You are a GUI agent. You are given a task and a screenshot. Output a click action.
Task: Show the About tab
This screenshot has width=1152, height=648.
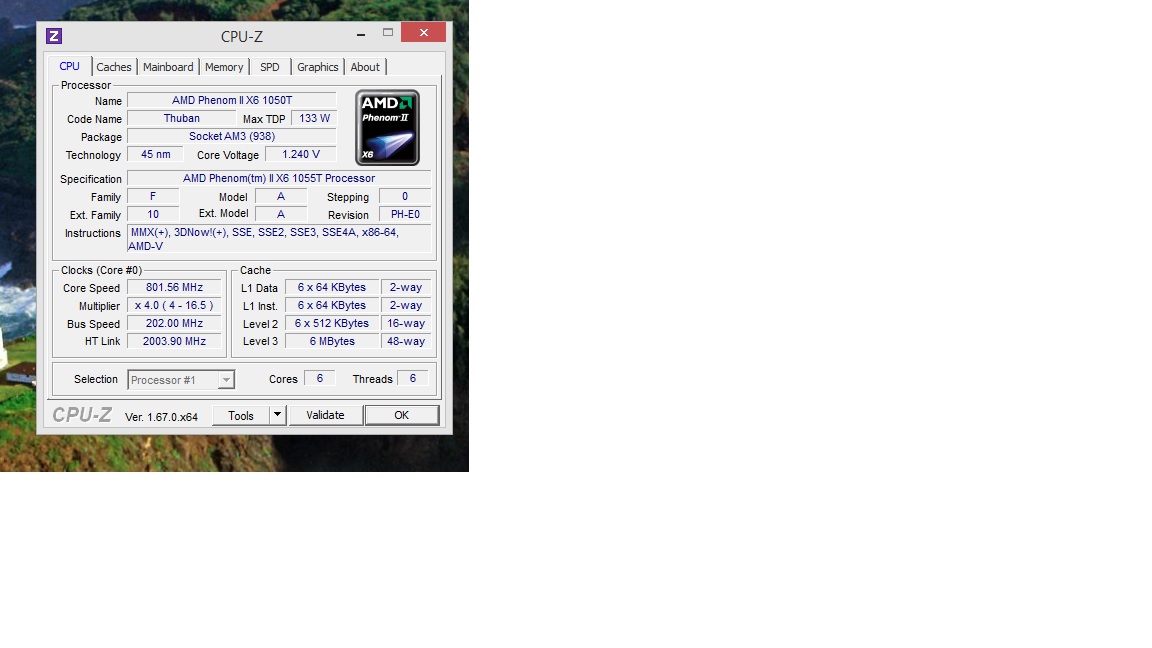(x=365, y=67)
